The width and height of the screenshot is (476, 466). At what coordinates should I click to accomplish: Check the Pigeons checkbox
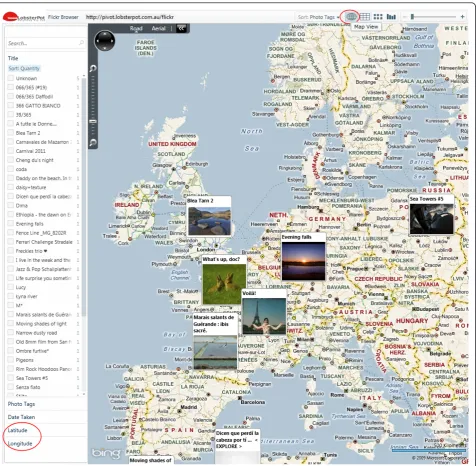[x=11, y=360]
